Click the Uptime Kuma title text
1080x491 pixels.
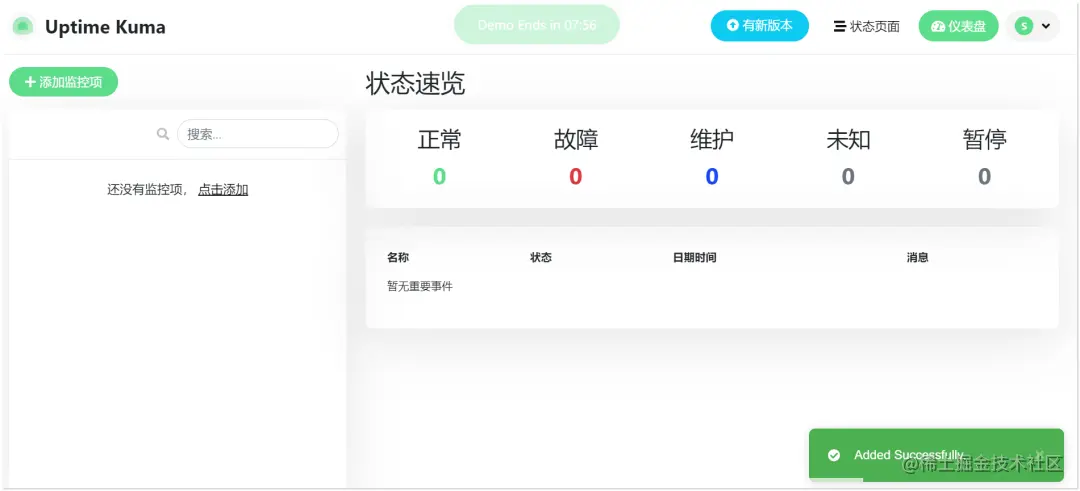click(105, 28)
